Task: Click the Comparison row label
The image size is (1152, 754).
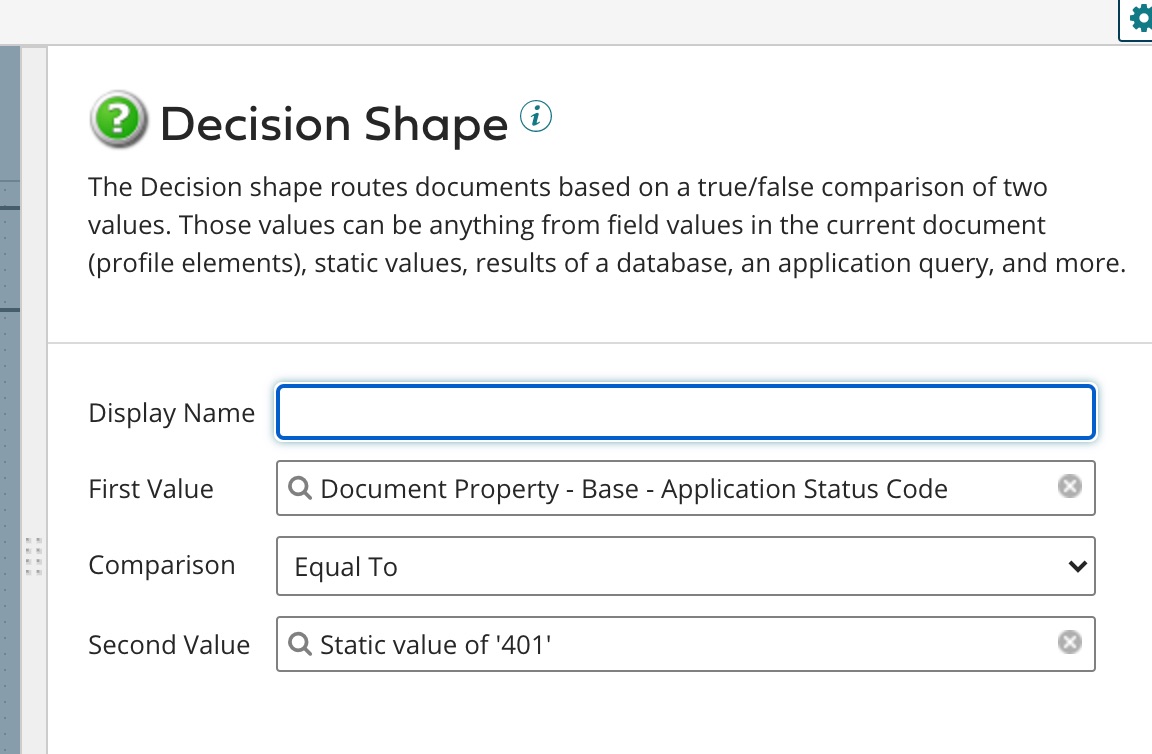Action: (x=161, y=566)
